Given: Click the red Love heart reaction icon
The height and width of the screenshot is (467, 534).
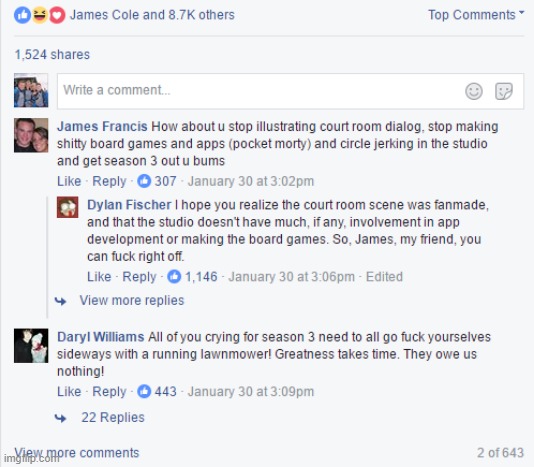Looking at the screenshot, I should 57,15.
